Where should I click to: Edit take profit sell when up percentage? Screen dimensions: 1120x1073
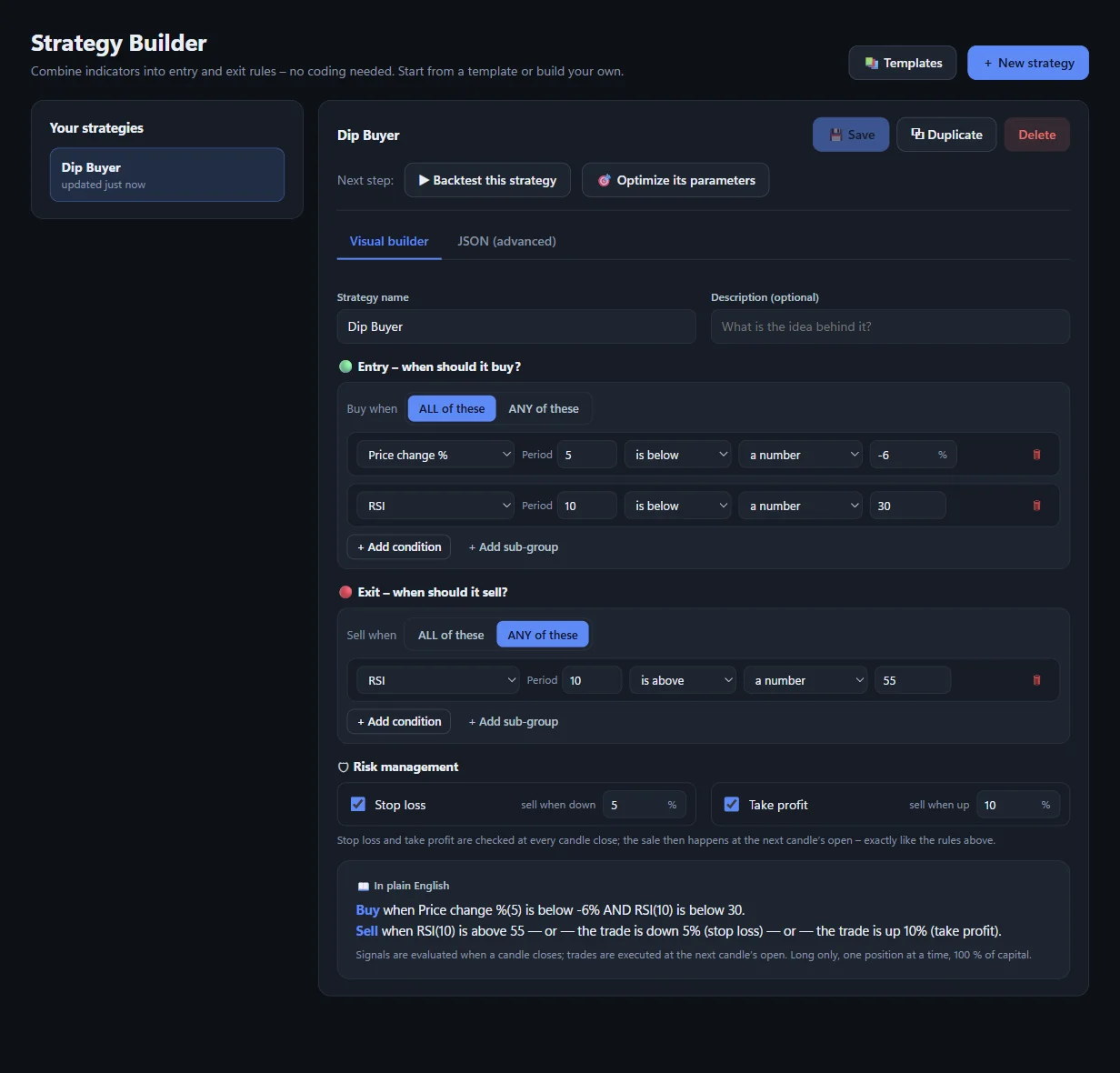point(1018,805)
